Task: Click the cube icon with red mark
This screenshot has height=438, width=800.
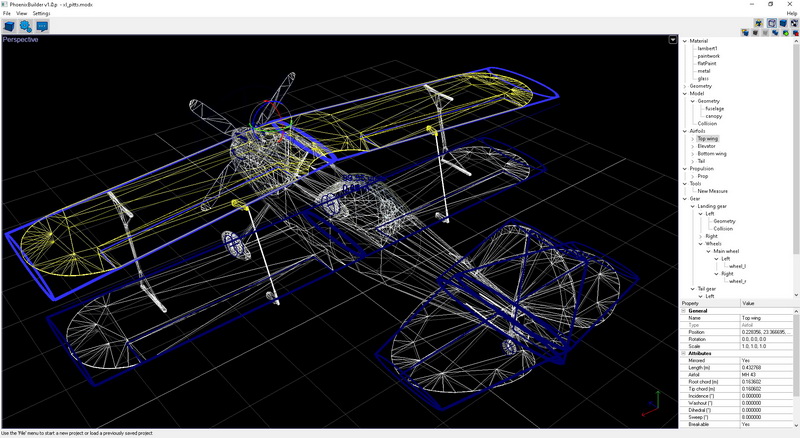Action: pos(795,33)
